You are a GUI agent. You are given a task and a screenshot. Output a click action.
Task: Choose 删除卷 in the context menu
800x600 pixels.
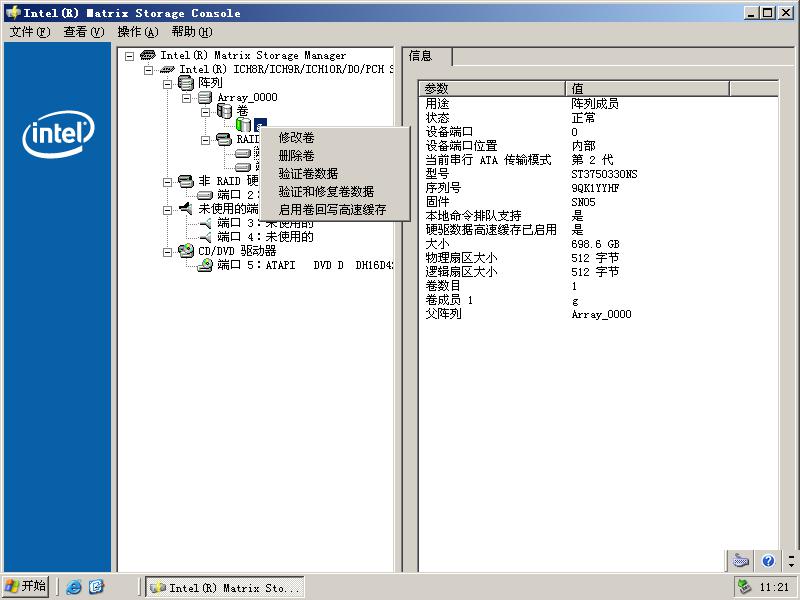tap(296, 156)
